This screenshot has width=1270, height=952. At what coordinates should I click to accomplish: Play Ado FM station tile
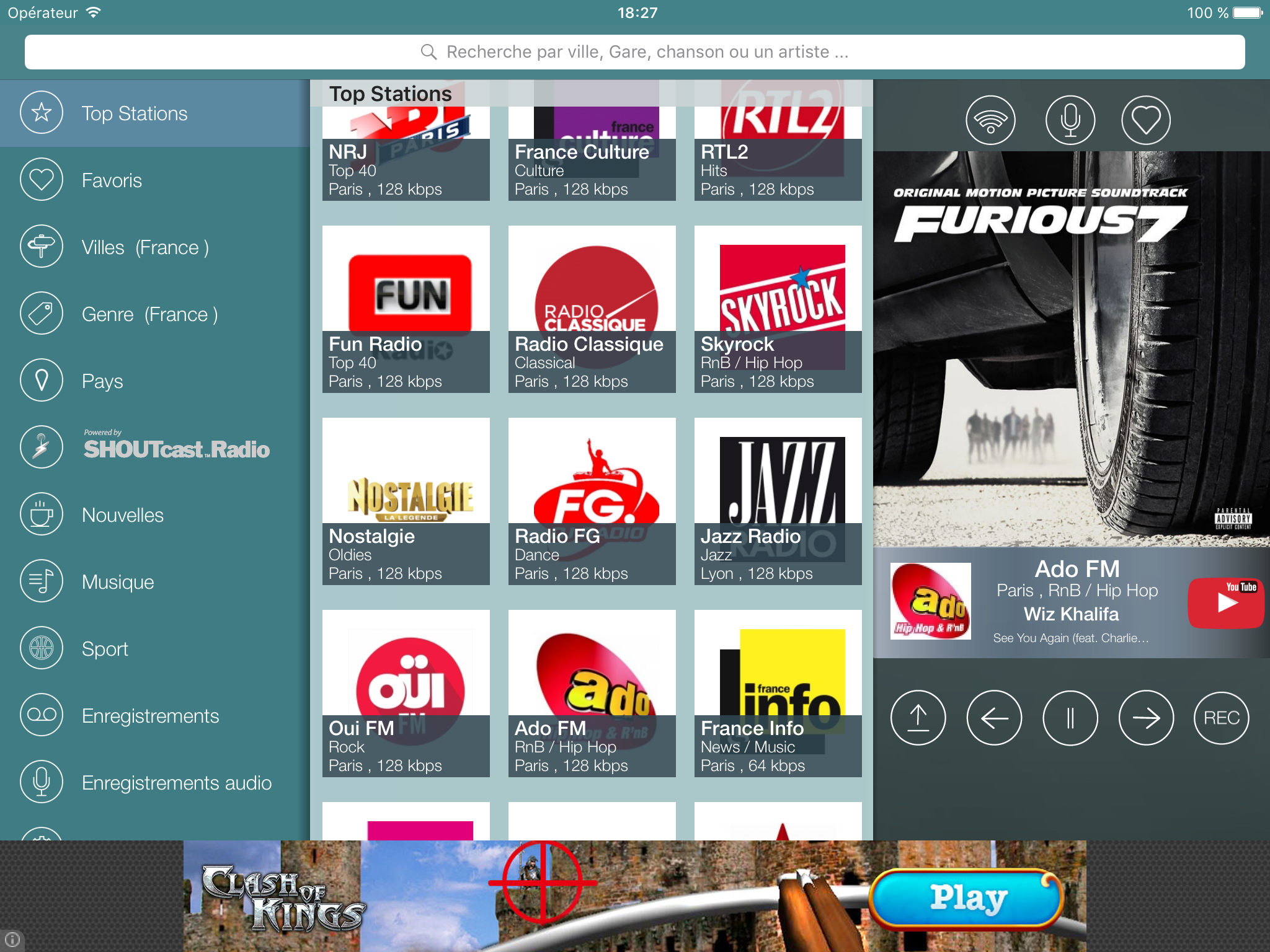592,694
